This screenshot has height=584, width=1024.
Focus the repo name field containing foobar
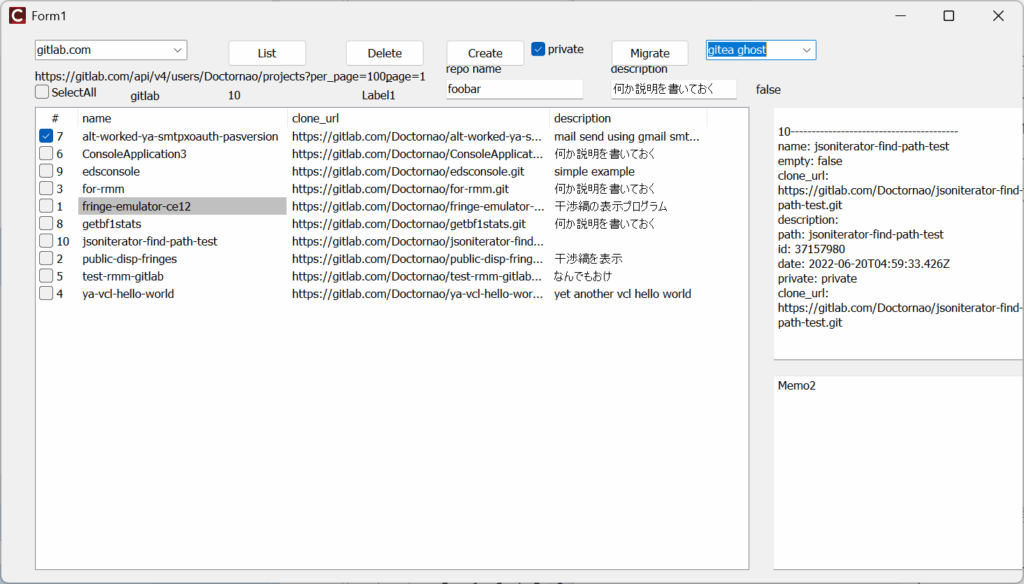[x=514, y=89]
